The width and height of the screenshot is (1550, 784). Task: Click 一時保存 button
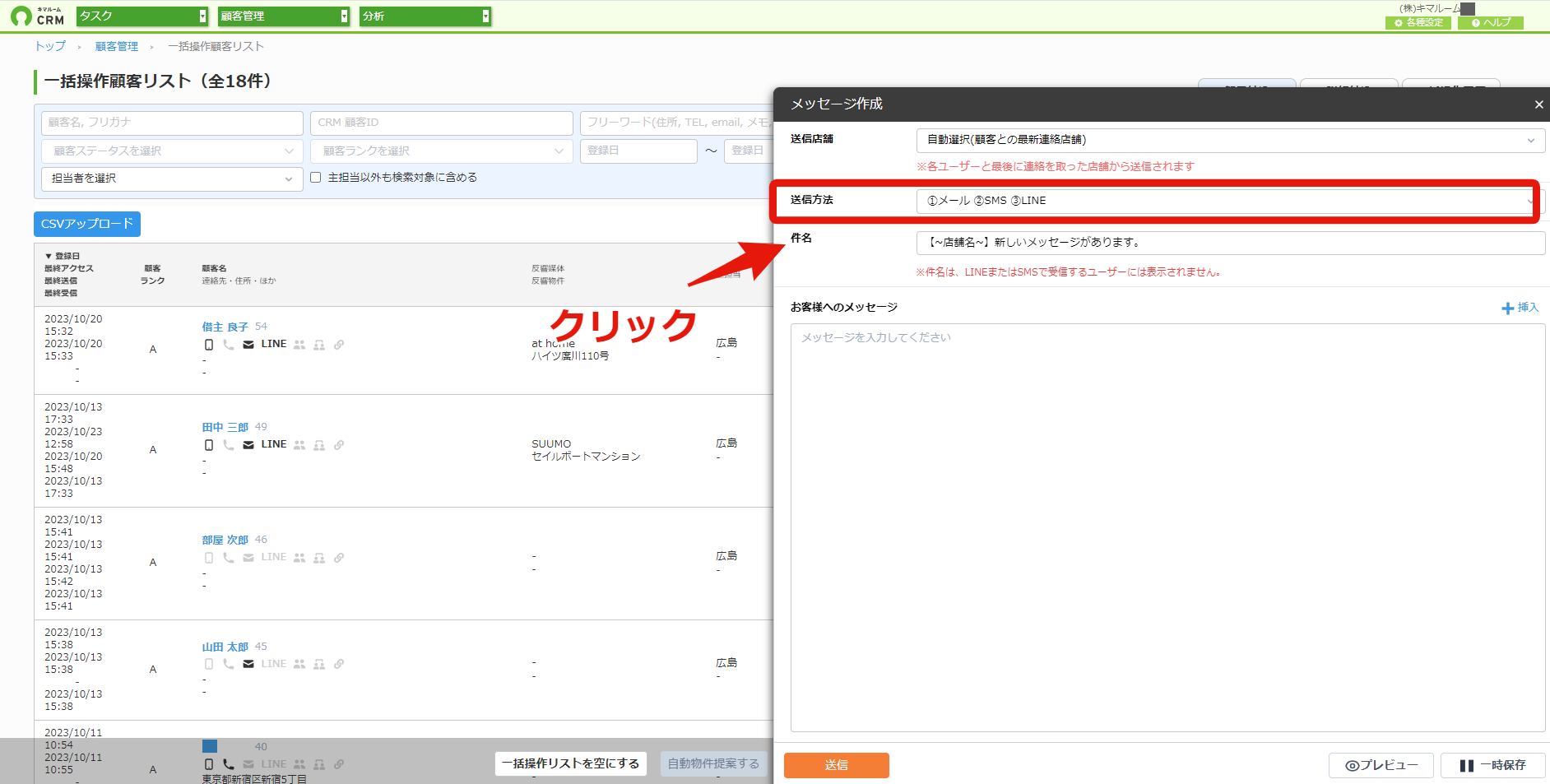1492,765
